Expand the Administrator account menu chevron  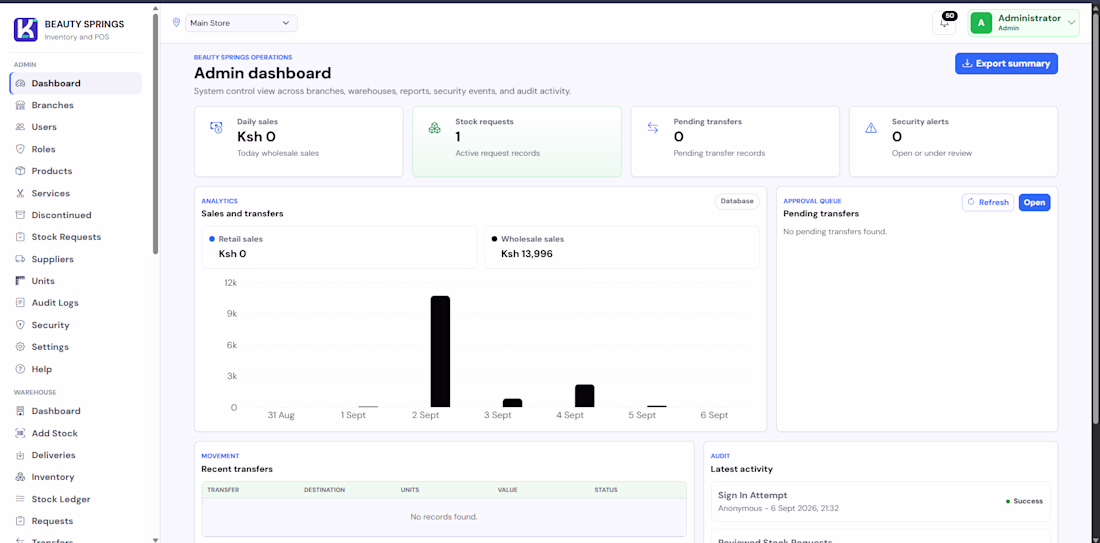[x=1071, y=23]
